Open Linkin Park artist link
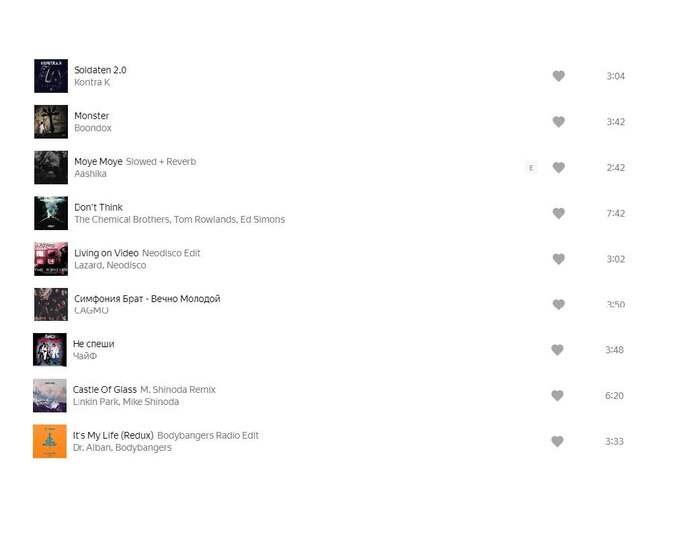 pyautogui.click(x=96, y=402)
